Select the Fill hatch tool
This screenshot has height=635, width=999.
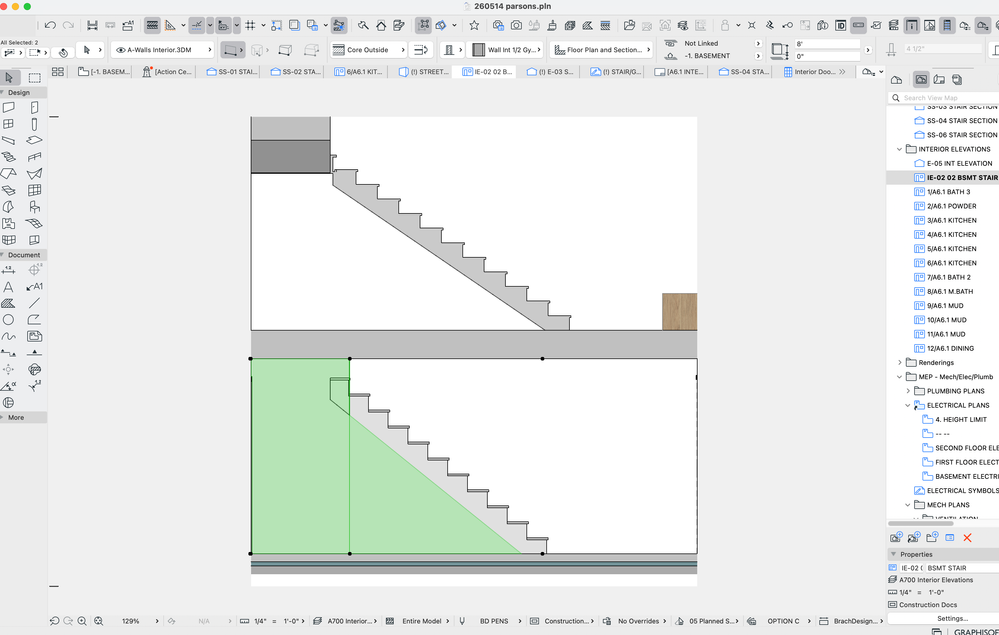pos(9,303)
